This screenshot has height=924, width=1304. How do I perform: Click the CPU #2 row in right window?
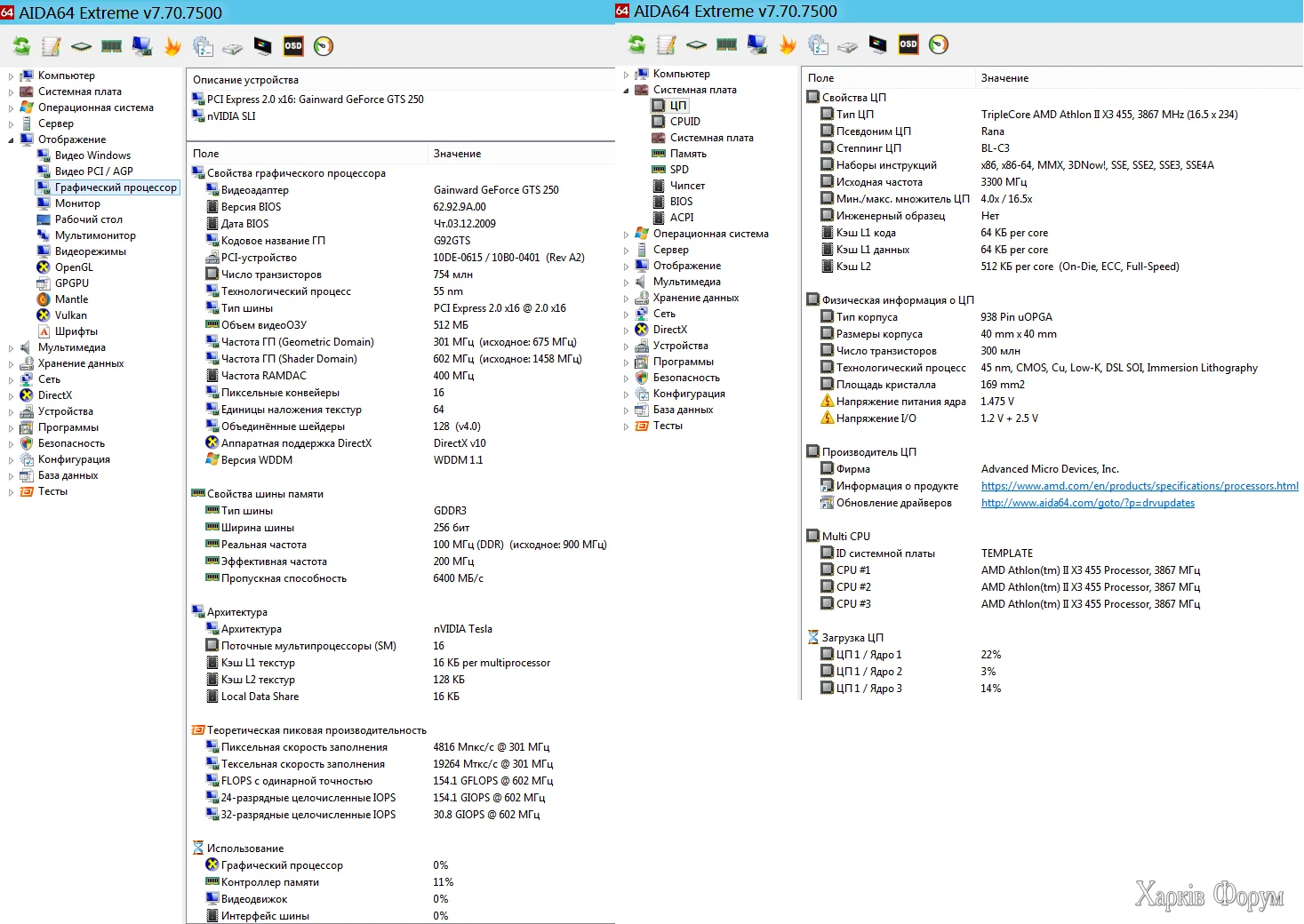click(x=1052, y=587)
